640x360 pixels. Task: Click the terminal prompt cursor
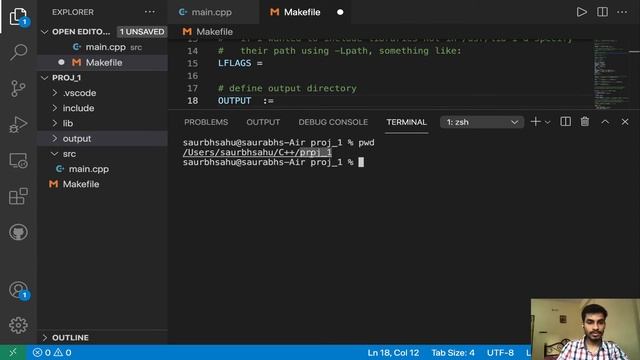coord(361,162)
